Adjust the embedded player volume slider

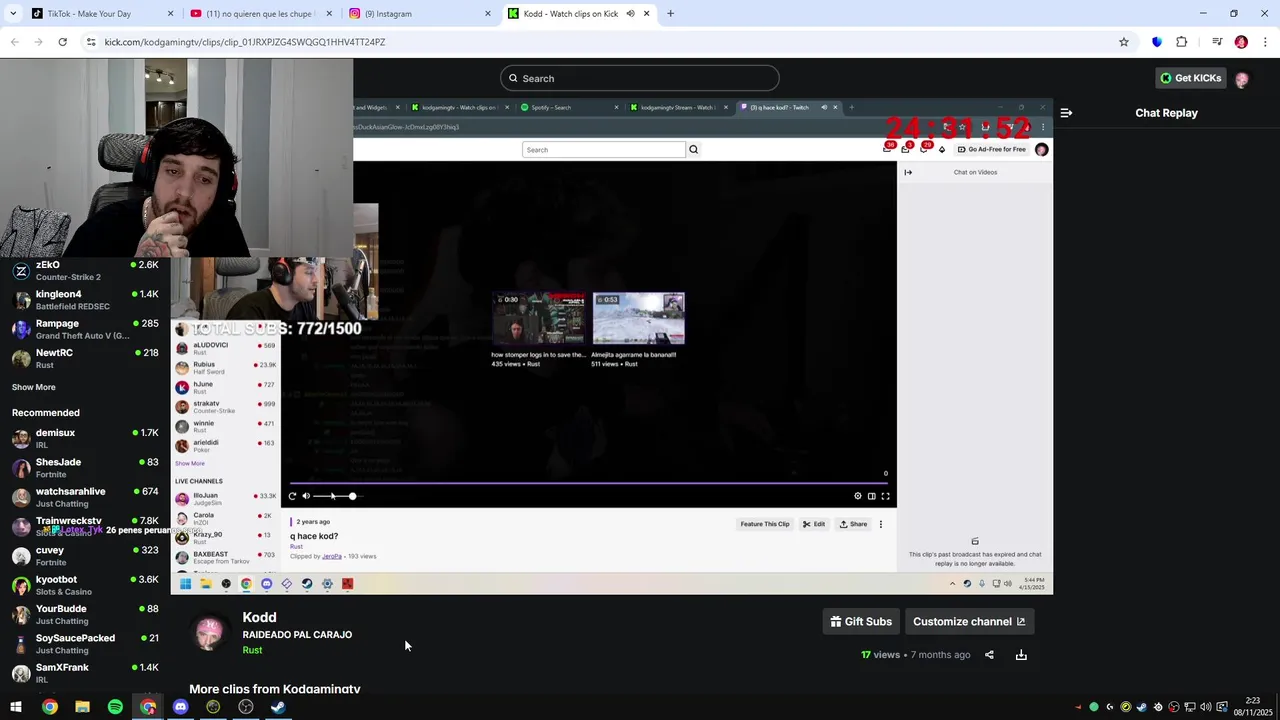pos(336,496)
